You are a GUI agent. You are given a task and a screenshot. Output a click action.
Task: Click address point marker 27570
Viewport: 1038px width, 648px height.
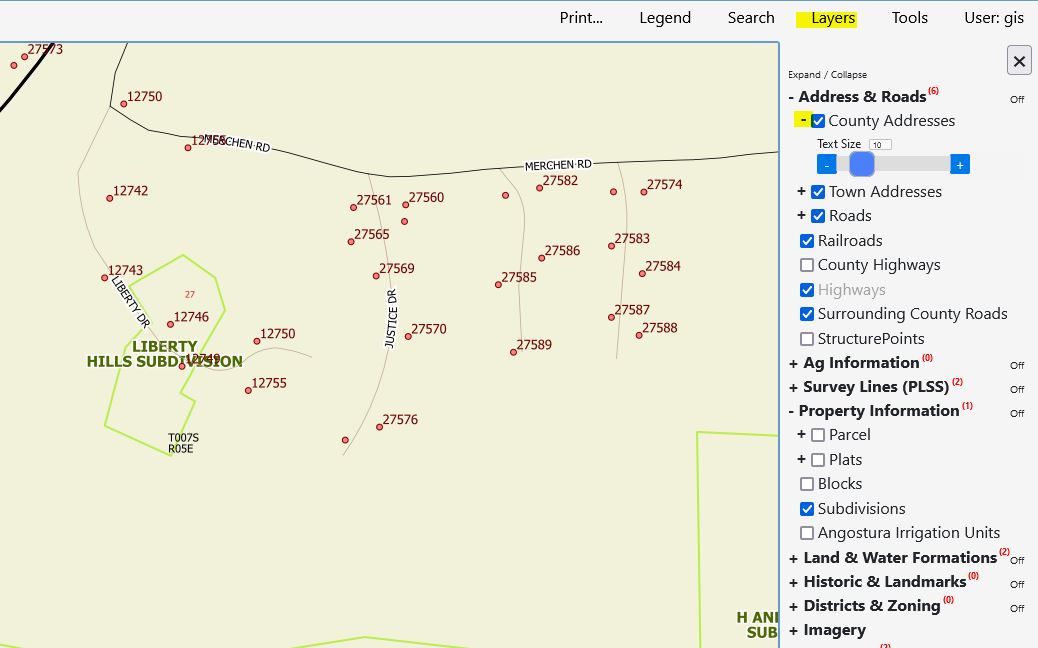pos(407,336)
